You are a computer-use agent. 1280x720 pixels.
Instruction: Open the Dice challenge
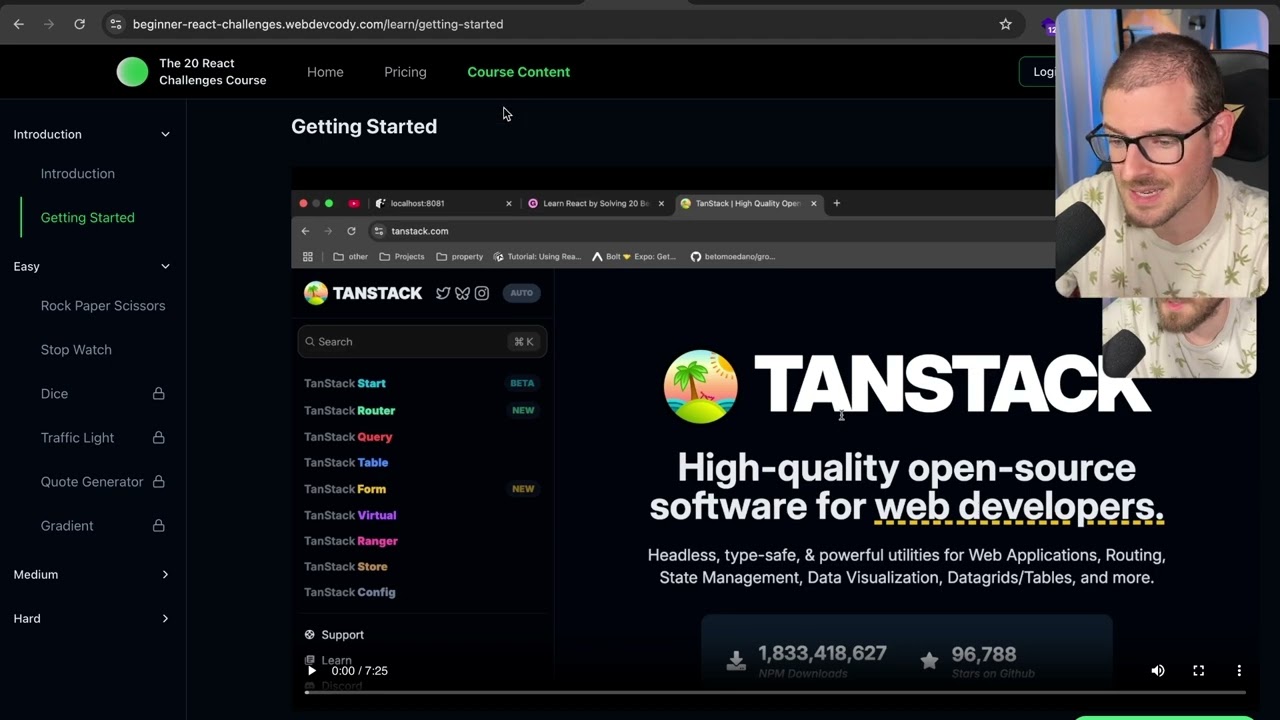(54, 394)
